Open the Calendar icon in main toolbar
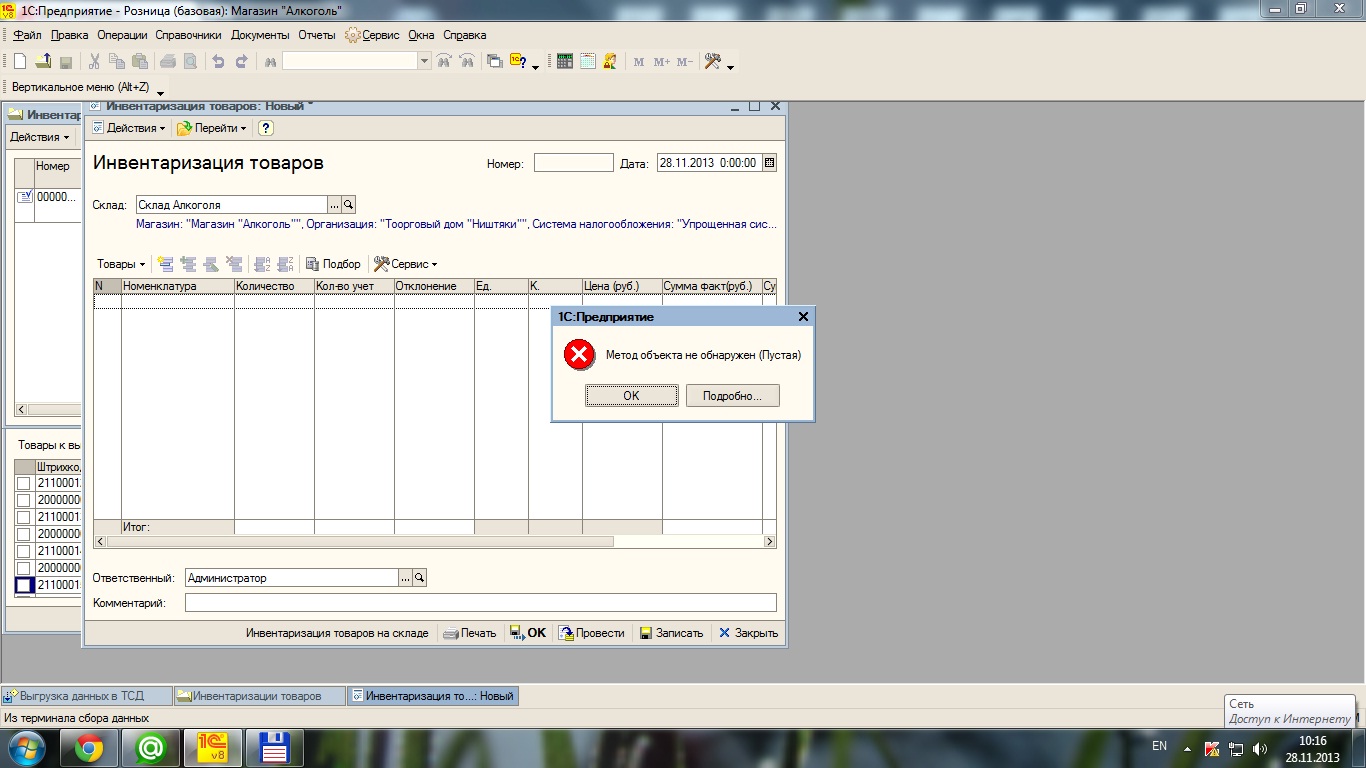The height and width of the screenshot is (768, 1366). (588, 62)
